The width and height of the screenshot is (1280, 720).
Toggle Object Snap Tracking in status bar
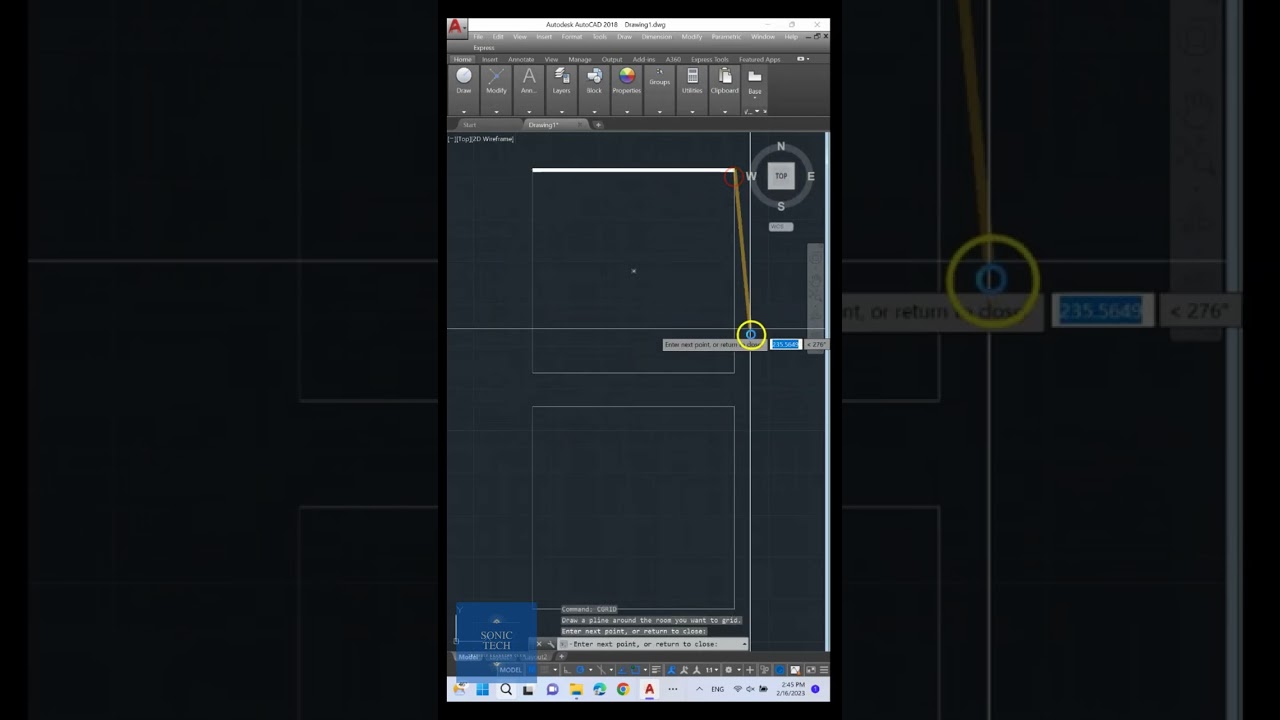tap(621, 670)
